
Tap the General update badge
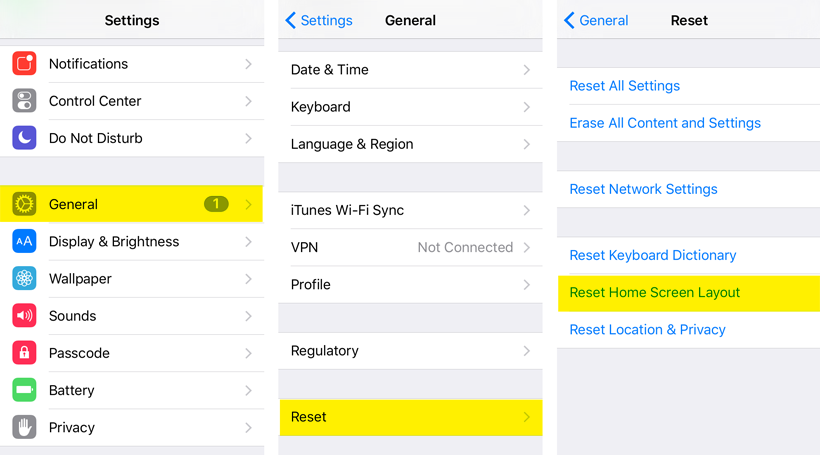(x=216, y=204)
